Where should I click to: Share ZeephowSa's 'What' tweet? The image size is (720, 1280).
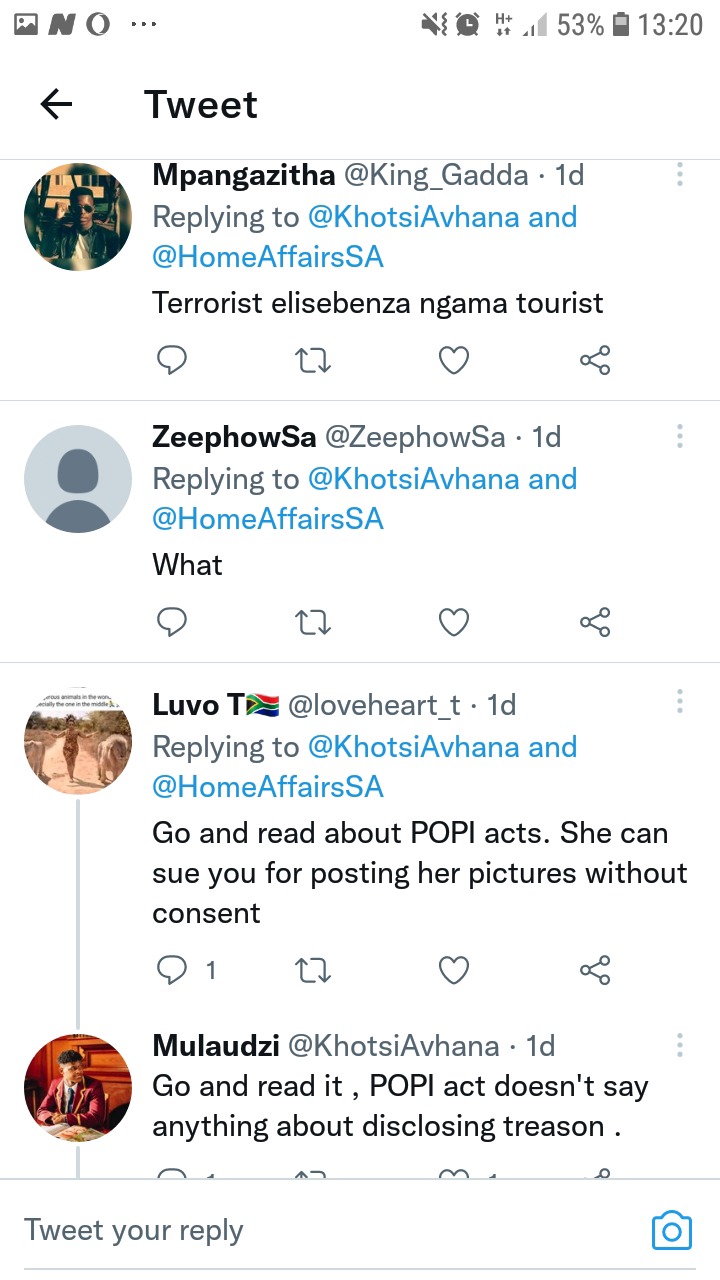click(595, 623)
